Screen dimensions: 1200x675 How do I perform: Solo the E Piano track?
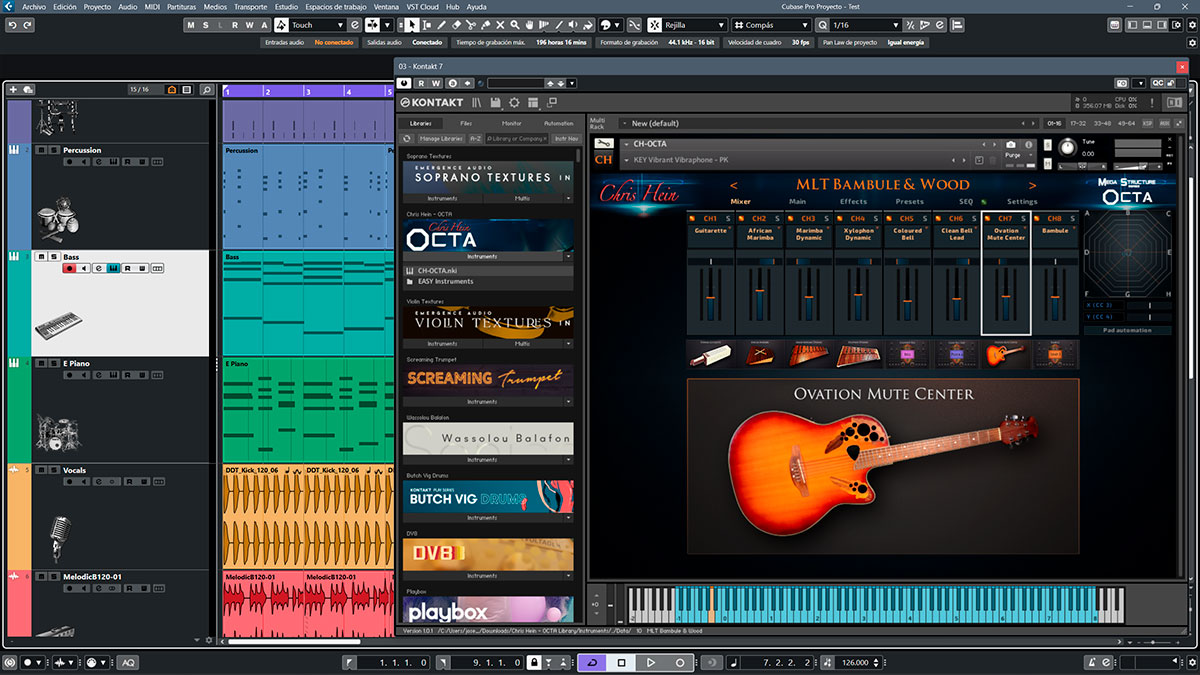point(53,364)
